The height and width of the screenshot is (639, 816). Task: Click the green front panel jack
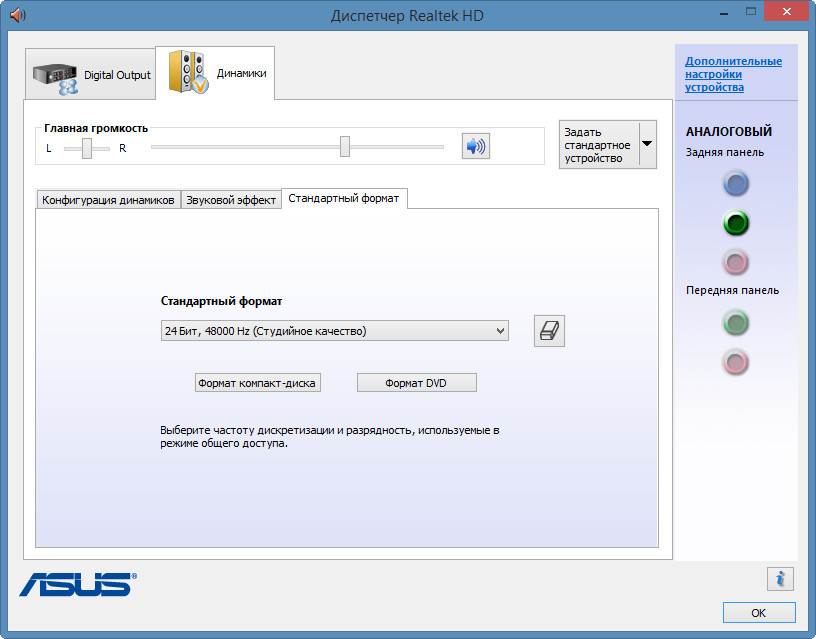point(736,322)
